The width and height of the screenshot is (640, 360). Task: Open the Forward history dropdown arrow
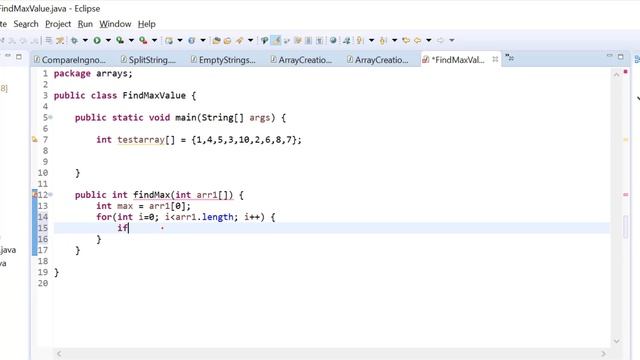[x=452, y=40]
